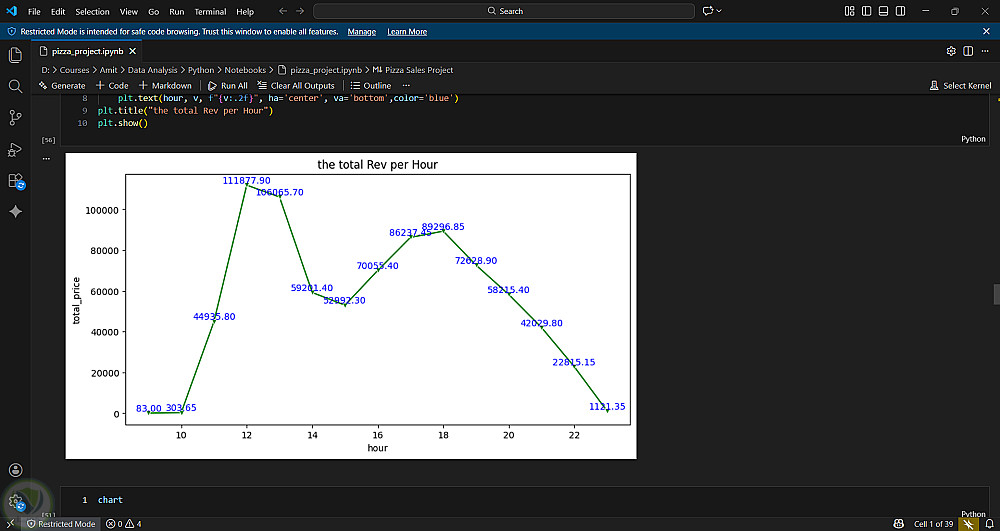This screenshot has height=531, width=1000.
Task: Open the Terminal menu
Action: (x=210, y=11)
